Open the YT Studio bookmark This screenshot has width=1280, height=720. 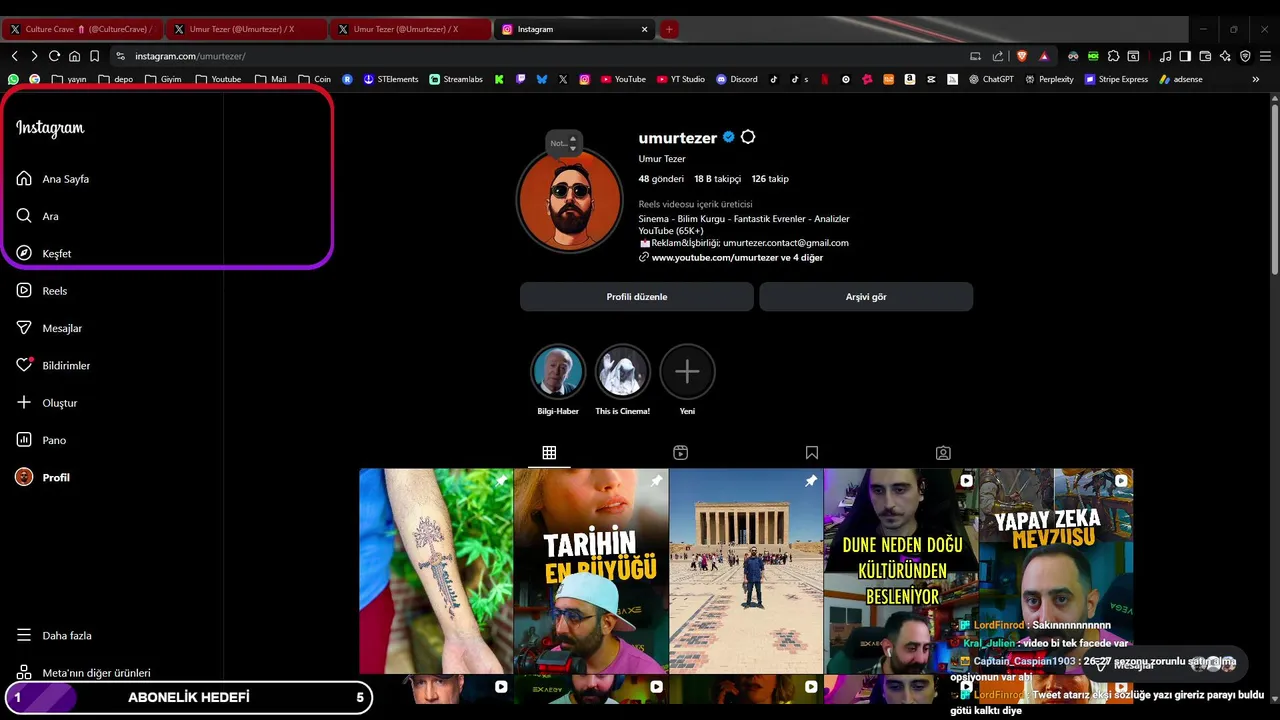(681, 79)
